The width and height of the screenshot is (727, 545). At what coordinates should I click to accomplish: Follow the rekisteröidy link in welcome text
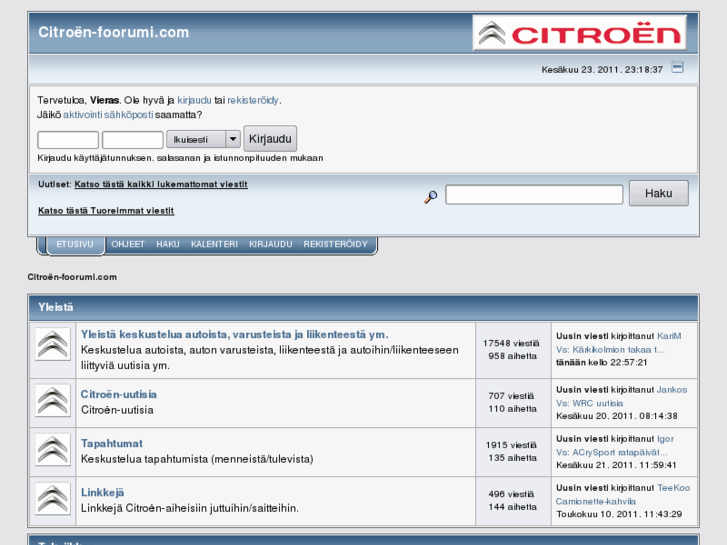[x=253, y=100]
